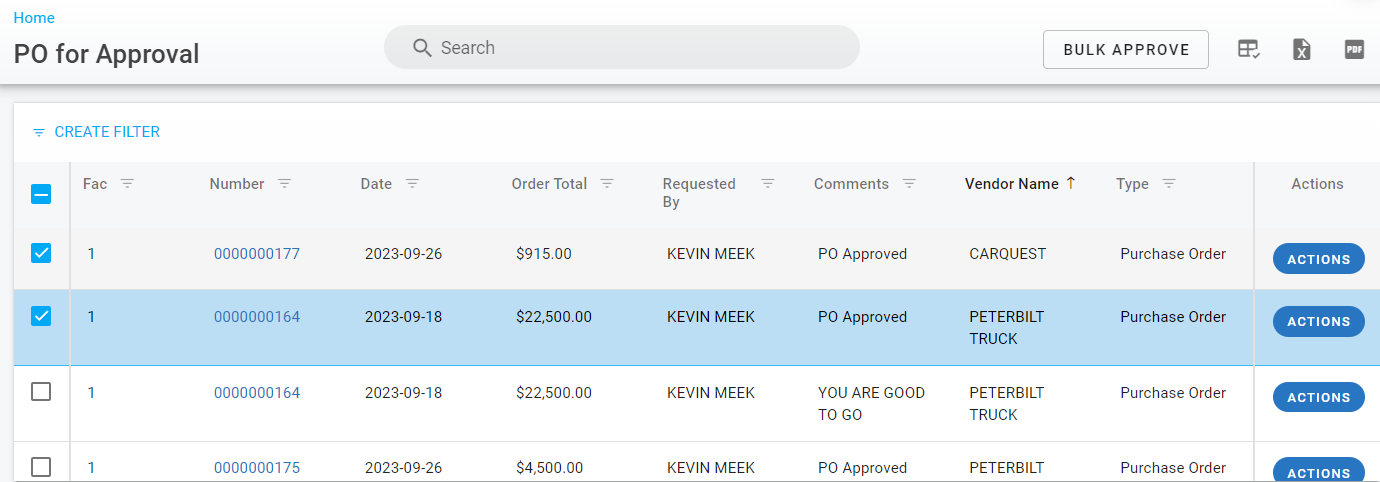
Task: Export the list as PDF
Action: coord(1354,49)
